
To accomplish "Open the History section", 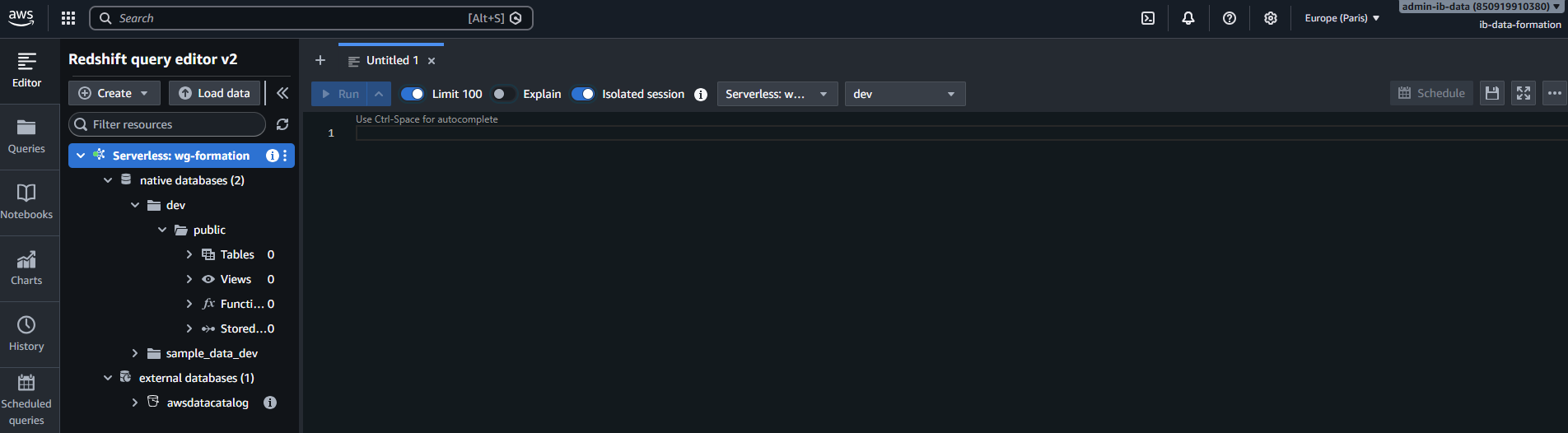I will click(x=26, y=334).
